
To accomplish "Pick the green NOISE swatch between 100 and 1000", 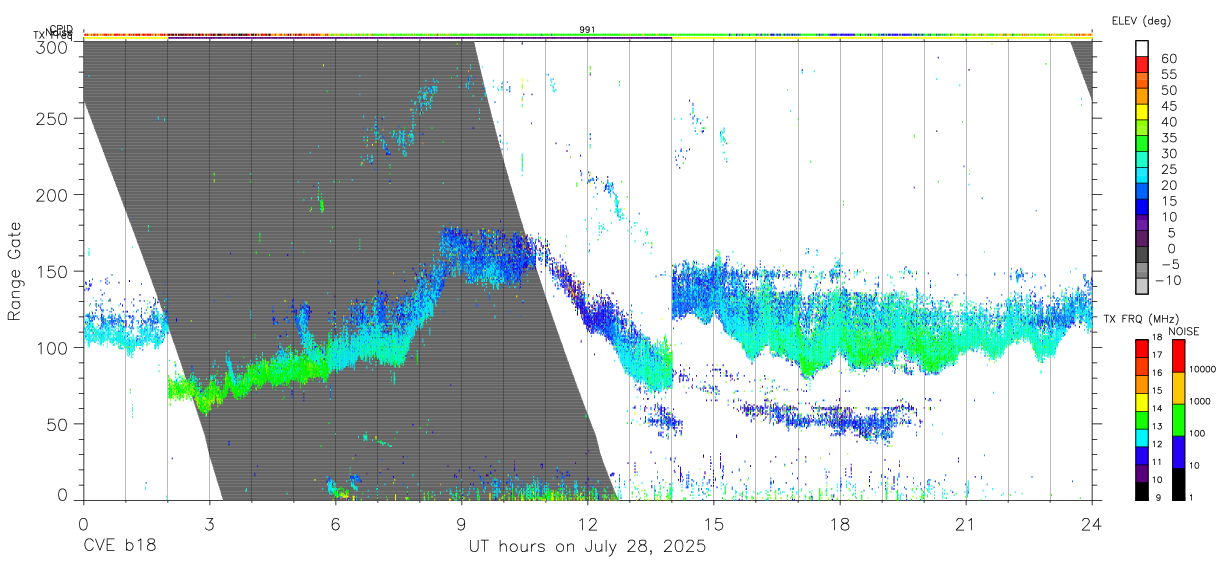I will 1177,419.
